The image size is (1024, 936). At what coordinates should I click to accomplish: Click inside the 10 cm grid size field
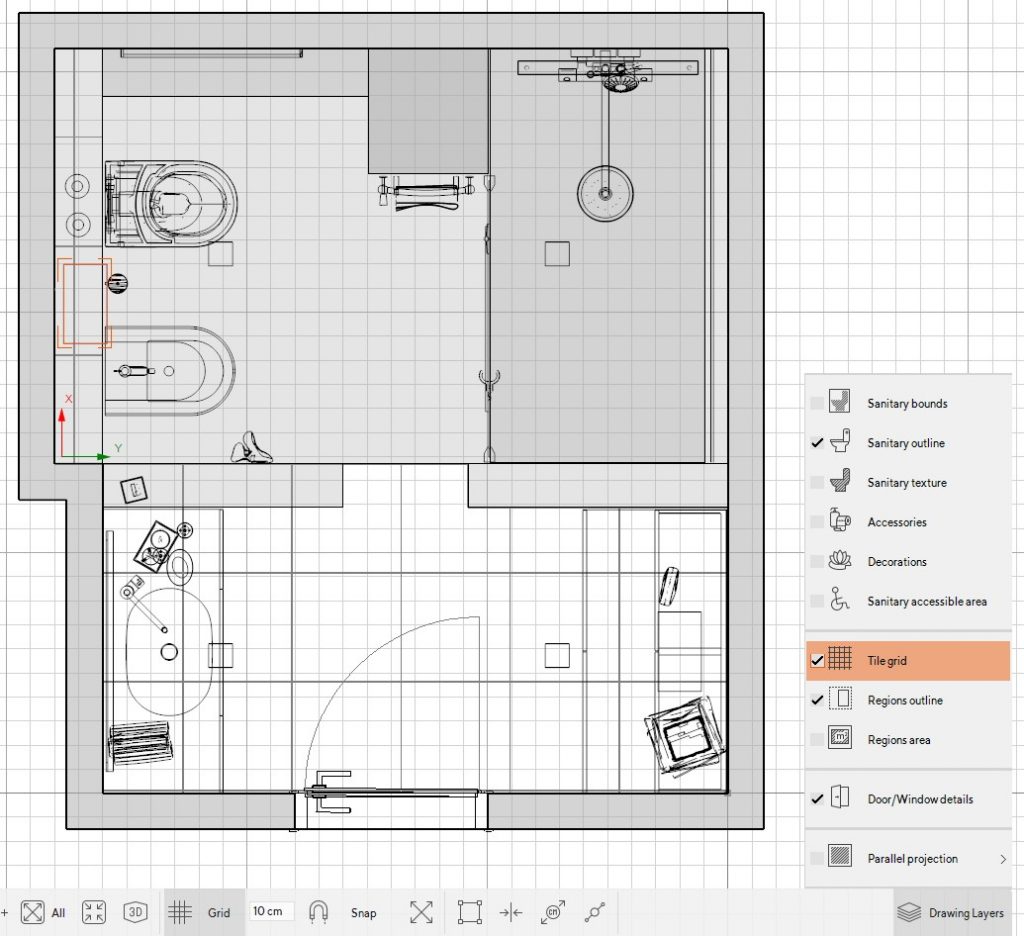270,911
